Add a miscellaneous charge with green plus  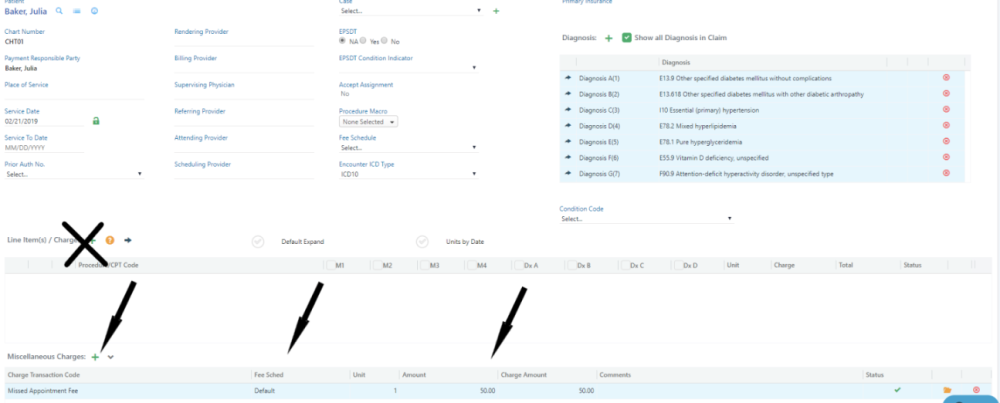pos(95,357)
